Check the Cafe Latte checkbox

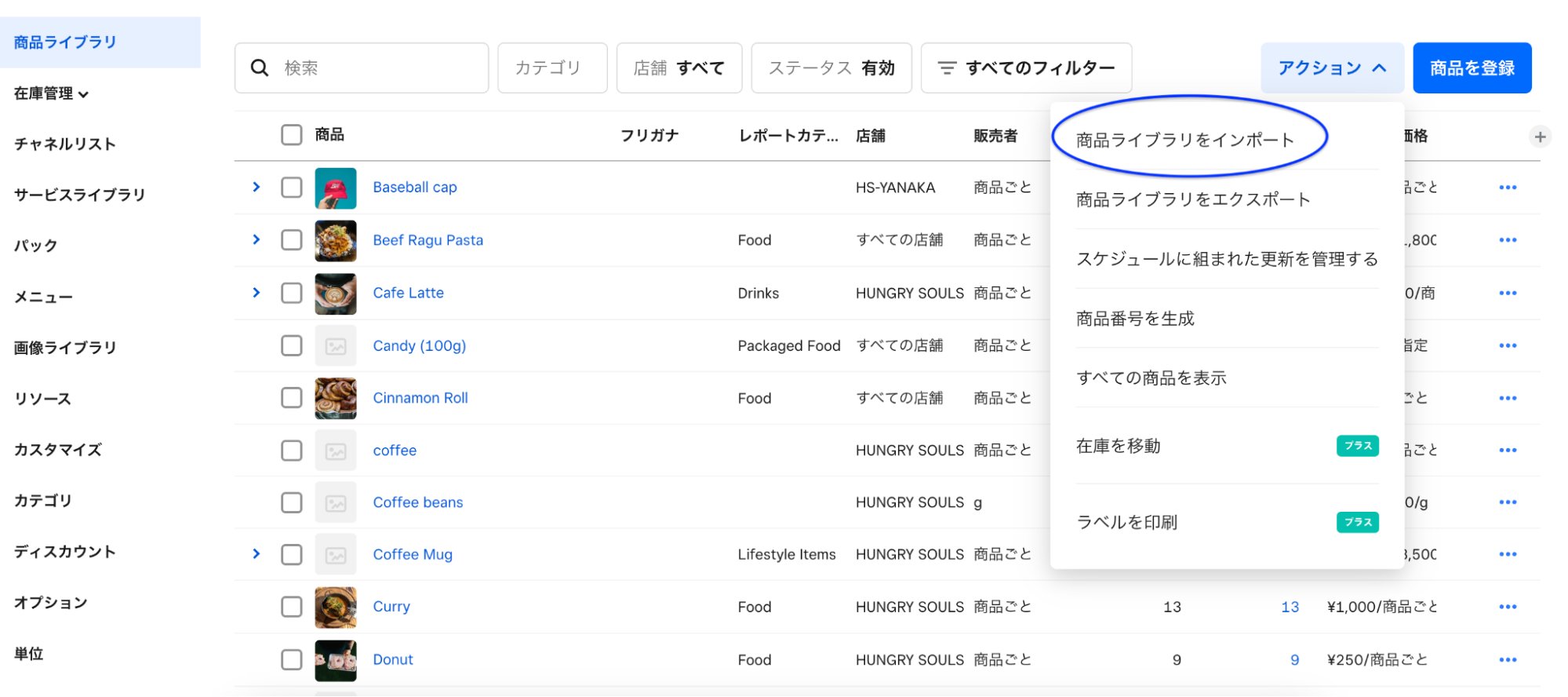292,293
